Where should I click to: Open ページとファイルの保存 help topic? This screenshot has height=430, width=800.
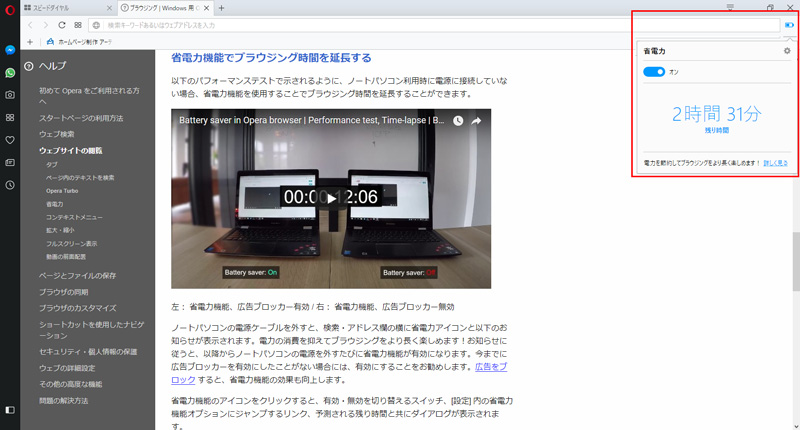pos(78,275)
